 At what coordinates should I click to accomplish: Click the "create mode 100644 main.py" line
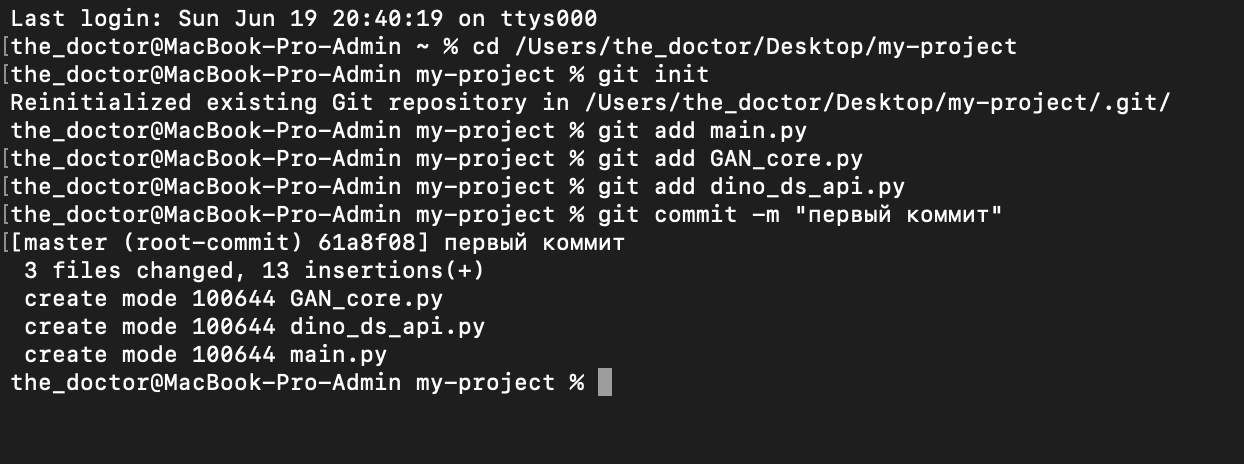point(205,355)
